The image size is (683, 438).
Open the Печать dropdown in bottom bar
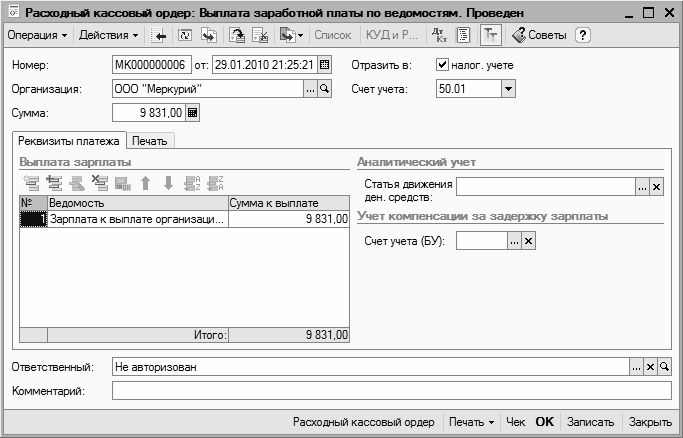click(471, 422)
